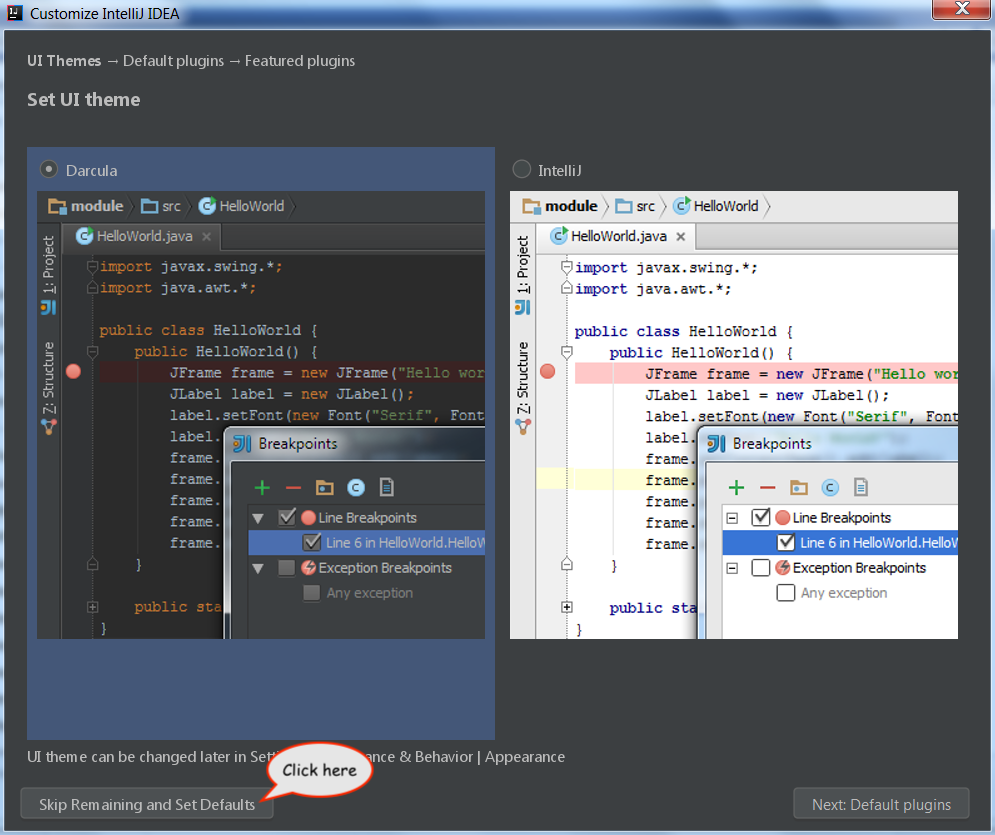Click Exception Breakpoints lightning icon in IntelliJ preview
This screenshot has width=995, height=835.
pos(783,568)
